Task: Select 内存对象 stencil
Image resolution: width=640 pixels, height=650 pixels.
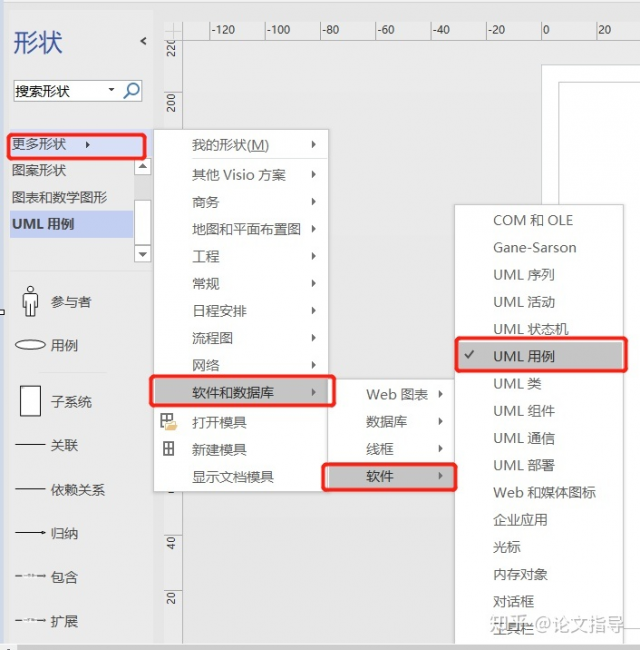Action: coord(539,574)
